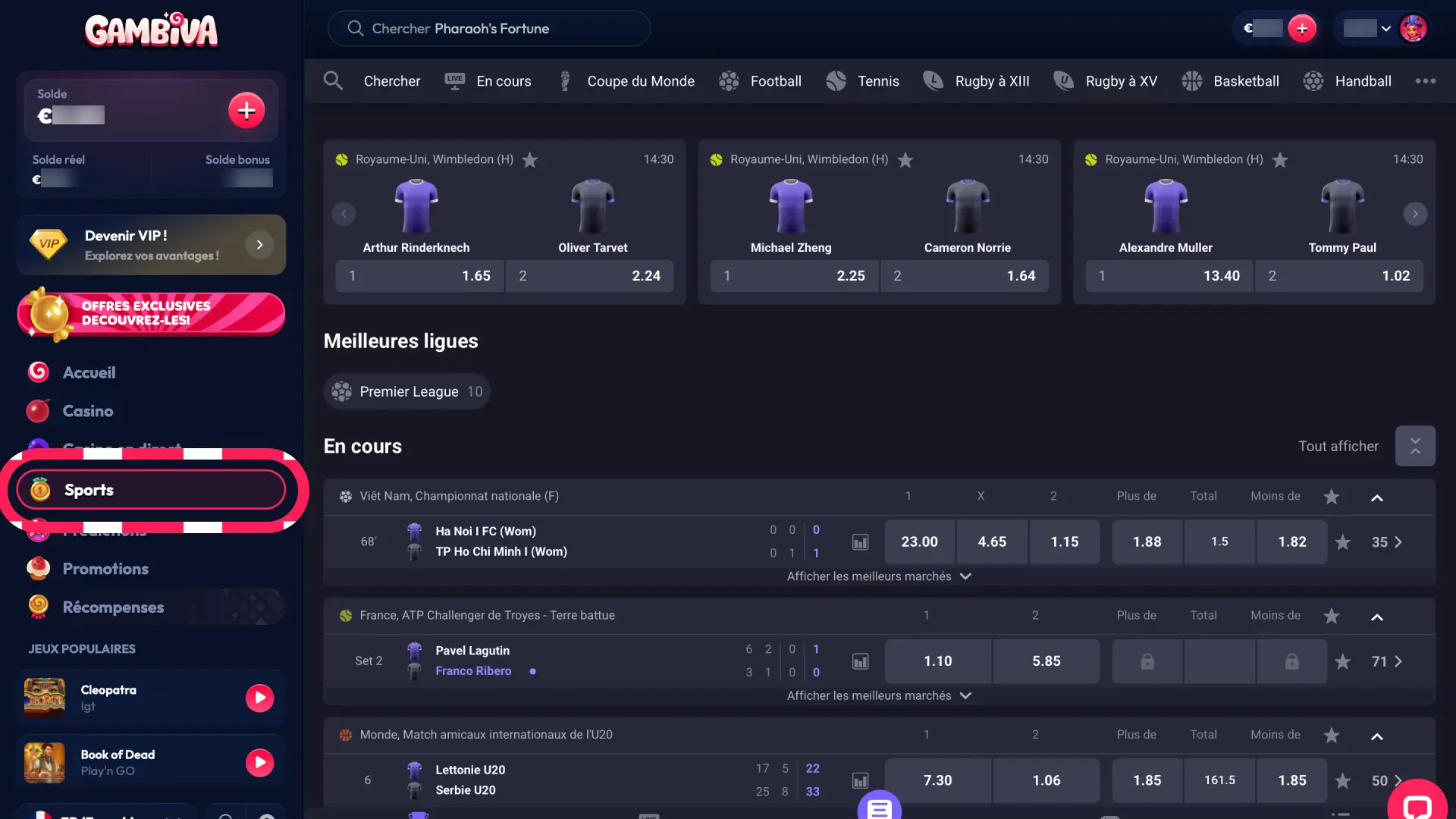
Task: Bet on Arthur Rinderknech at 1.65
Action: [x=419, y=276]
